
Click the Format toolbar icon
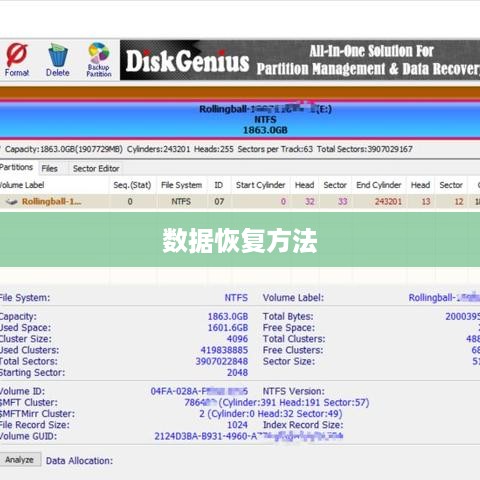coord(17,59)
